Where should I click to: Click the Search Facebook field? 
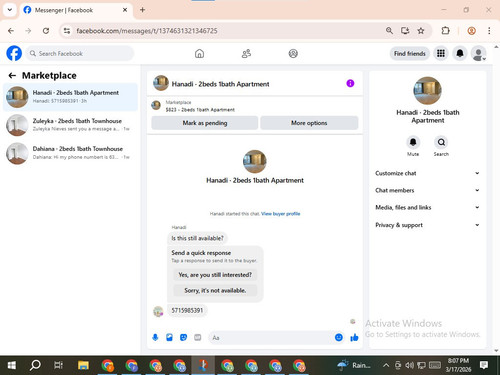pyautogui.click(x=80, y=53)
